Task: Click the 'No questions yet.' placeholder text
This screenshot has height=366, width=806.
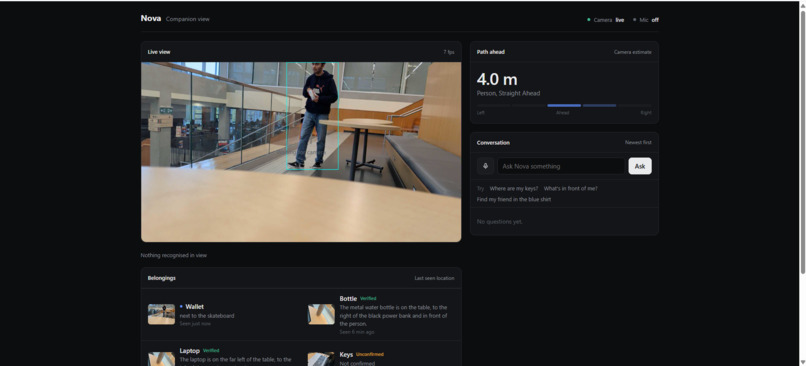Action: pos(500,222)
